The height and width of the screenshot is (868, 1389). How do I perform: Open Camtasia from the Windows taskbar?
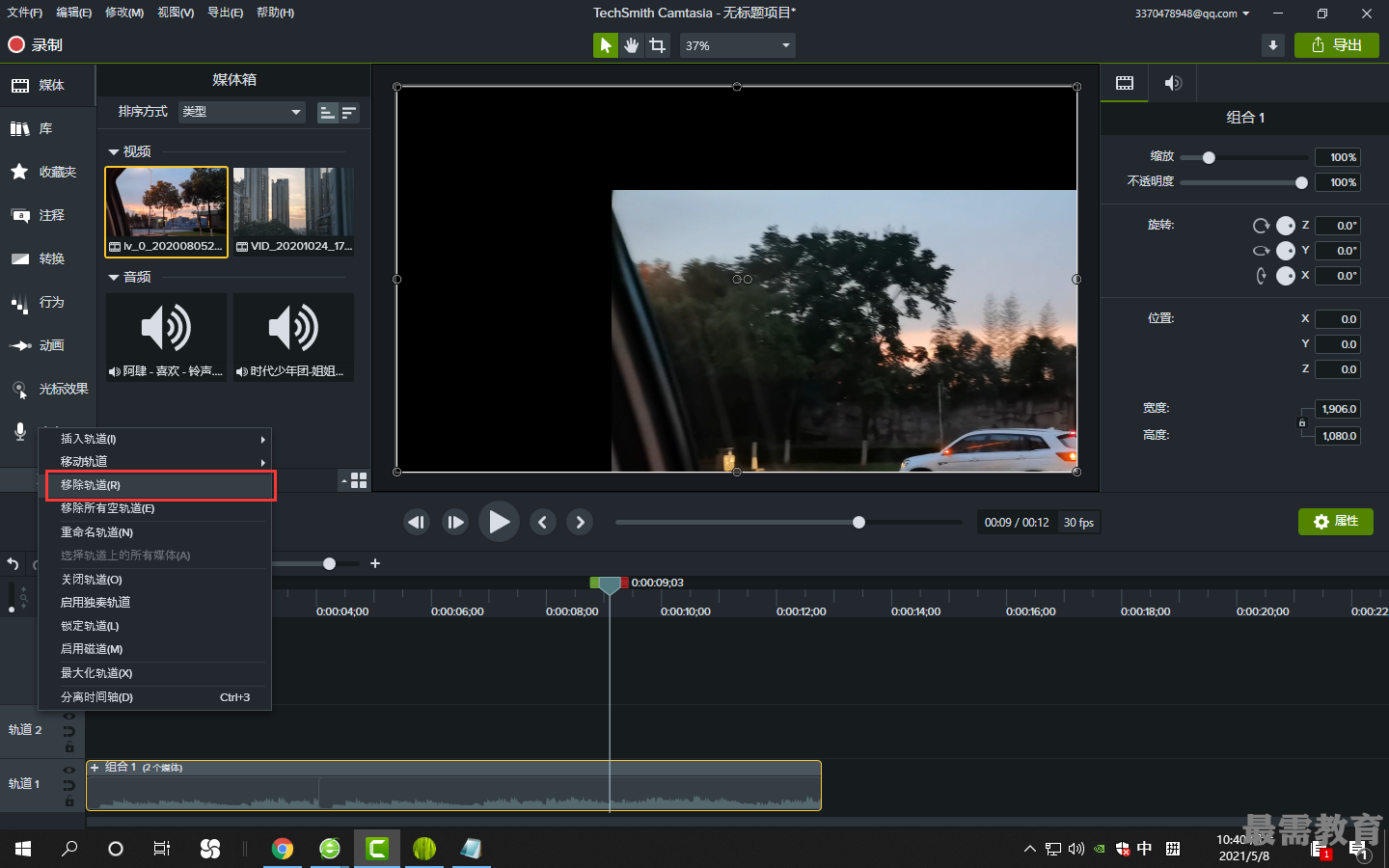pos(377,849)
